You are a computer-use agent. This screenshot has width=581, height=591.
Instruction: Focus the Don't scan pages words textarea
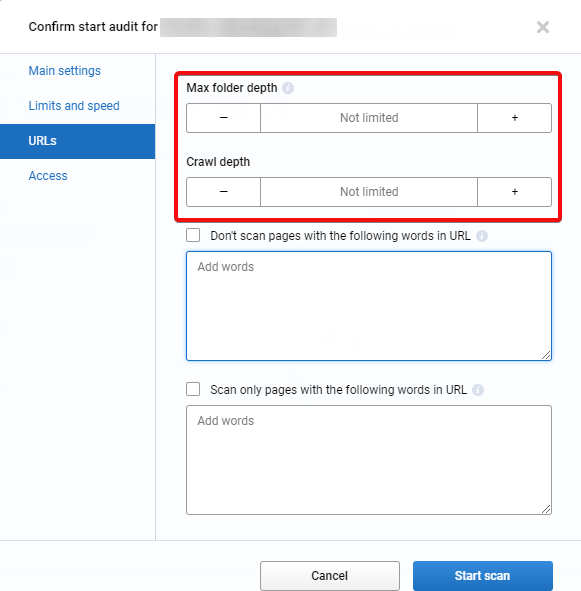coord(369,306)
